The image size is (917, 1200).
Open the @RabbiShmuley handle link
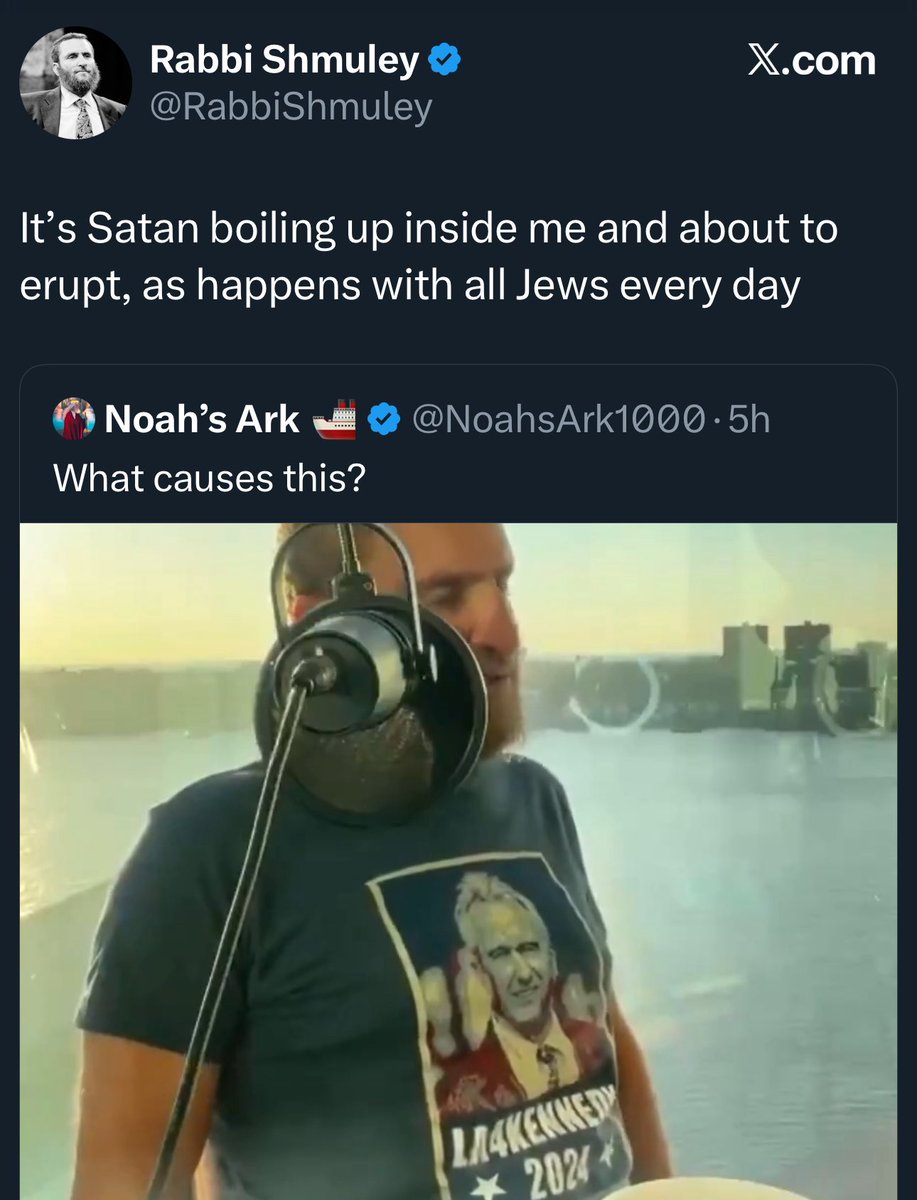click(x=291, y=106)
